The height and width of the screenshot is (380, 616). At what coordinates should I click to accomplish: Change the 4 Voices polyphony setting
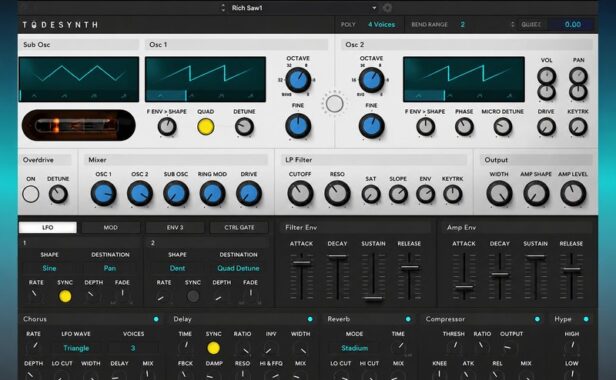click(381, 24)
